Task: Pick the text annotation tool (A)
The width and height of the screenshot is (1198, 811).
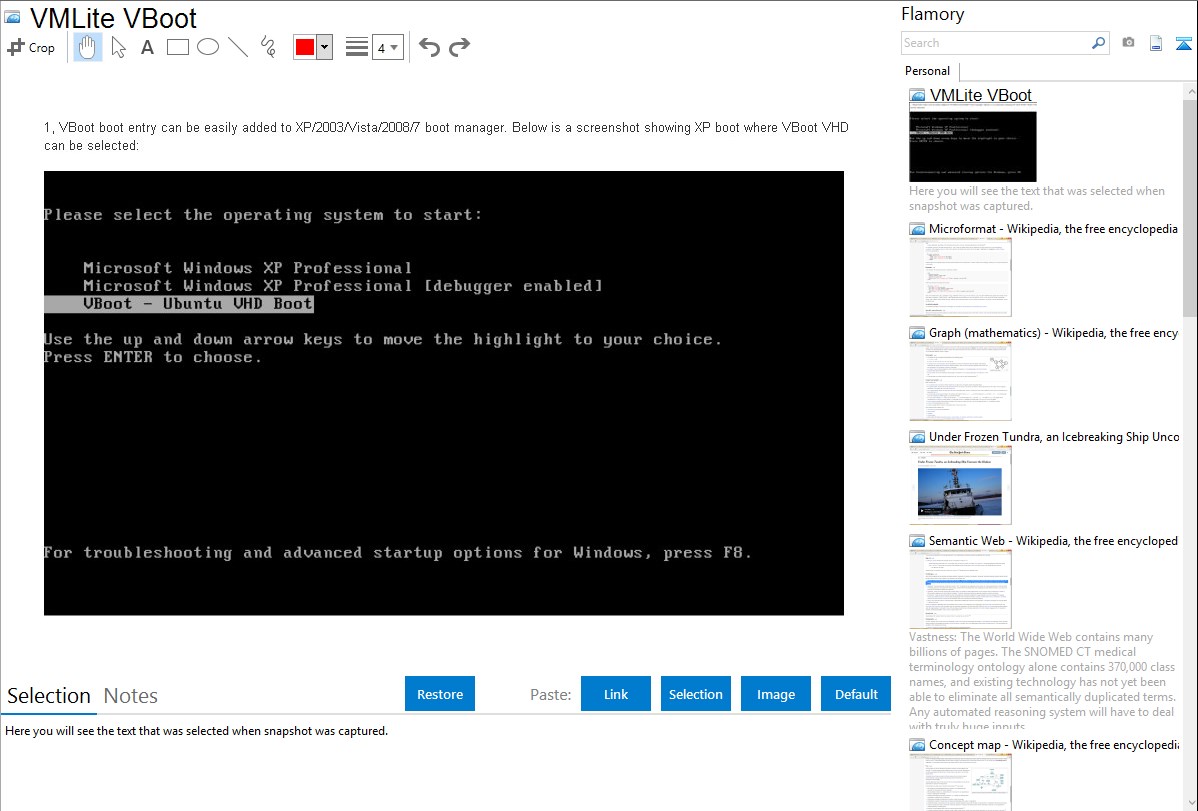Action: pos(147,47)
